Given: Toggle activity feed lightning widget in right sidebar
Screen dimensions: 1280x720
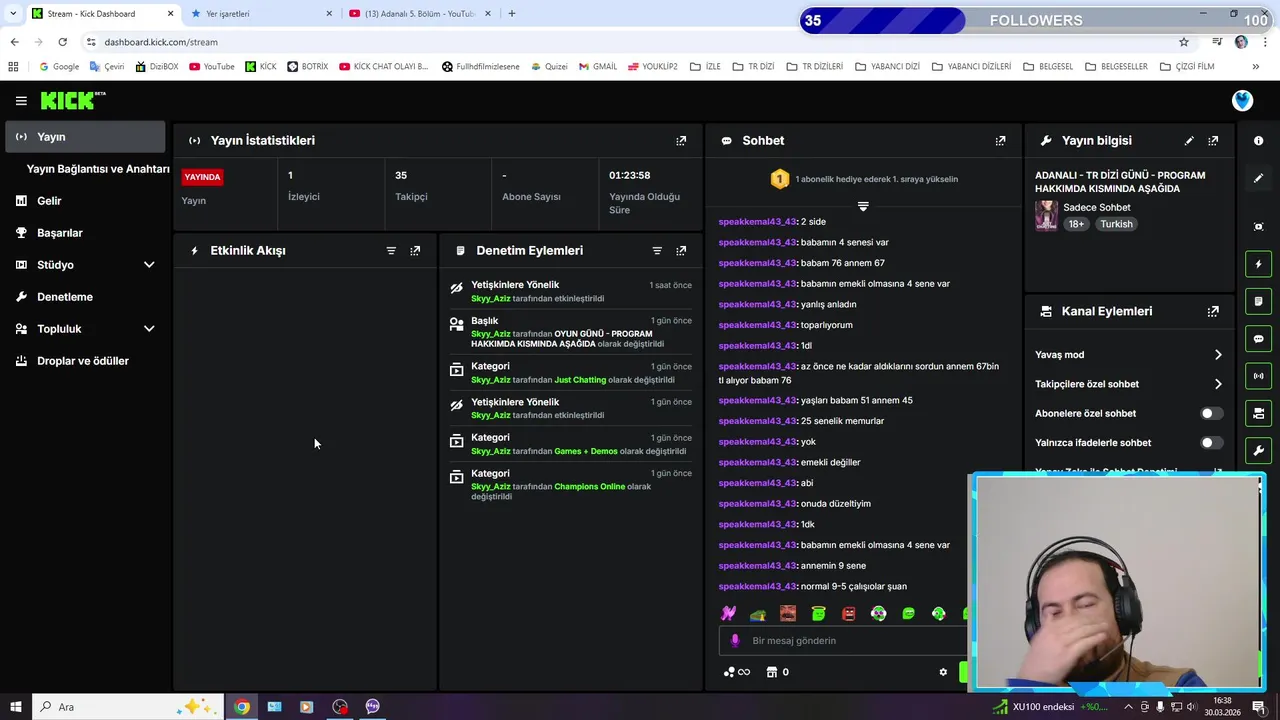Looking at the screenshot, I should tap(1258, 264).
